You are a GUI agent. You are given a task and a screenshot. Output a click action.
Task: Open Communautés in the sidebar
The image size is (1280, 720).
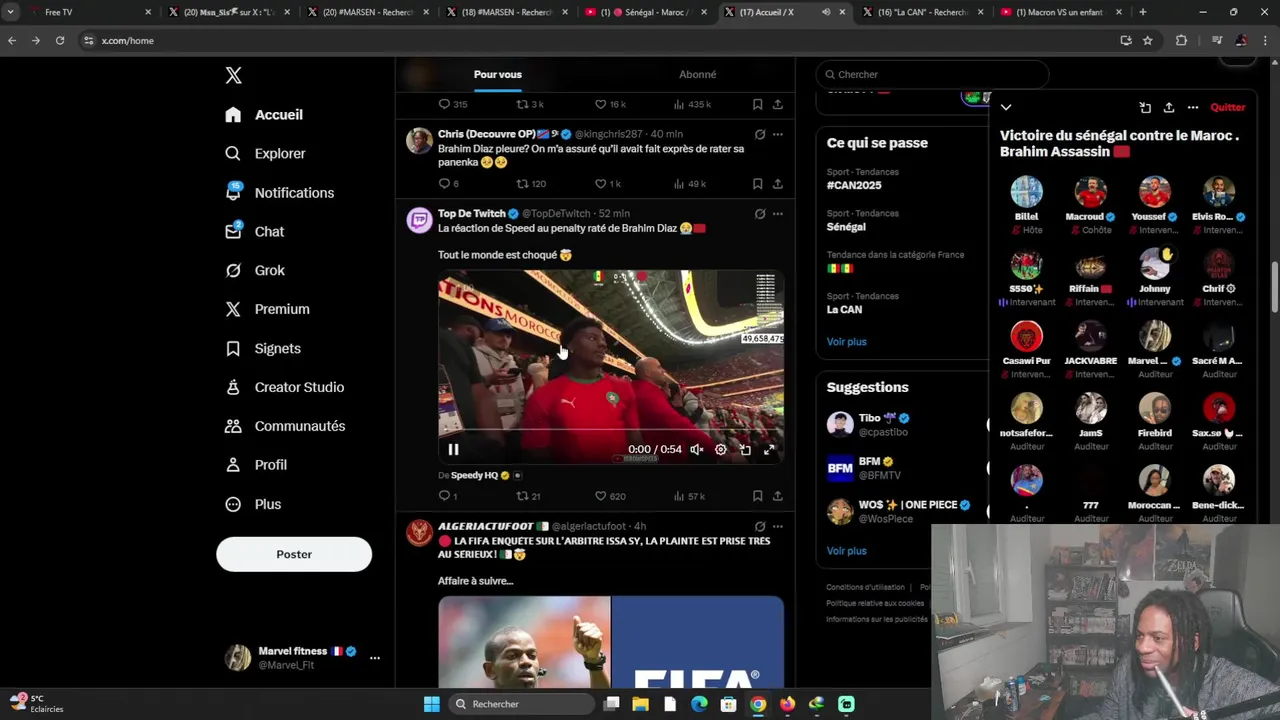coord(285,426)
